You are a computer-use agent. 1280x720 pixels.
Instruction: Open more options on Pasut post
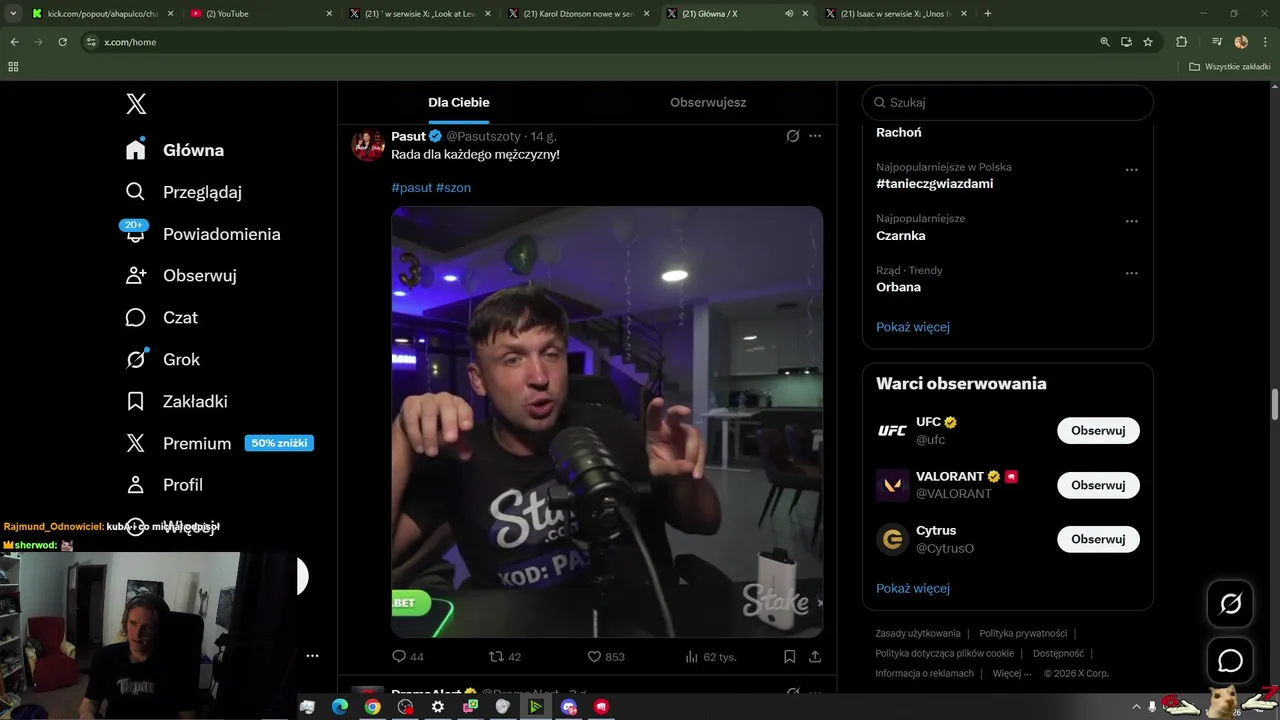(815, 136)
